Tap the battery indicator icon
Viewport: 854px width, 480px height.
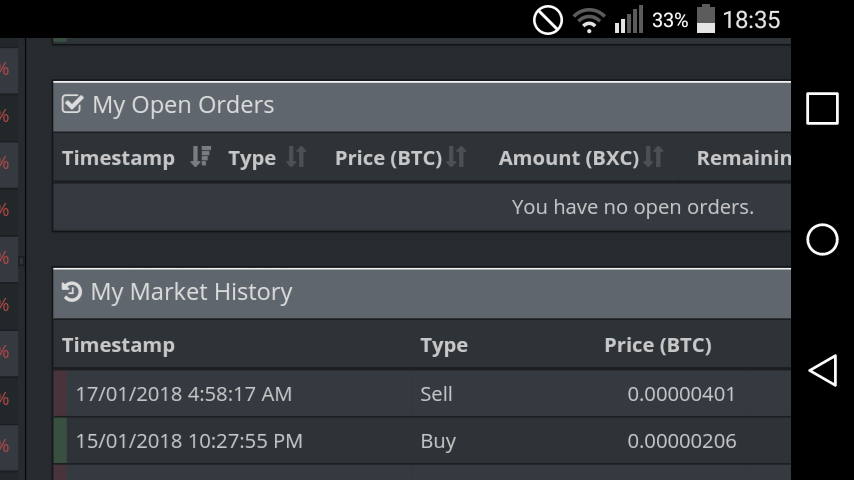706,19
